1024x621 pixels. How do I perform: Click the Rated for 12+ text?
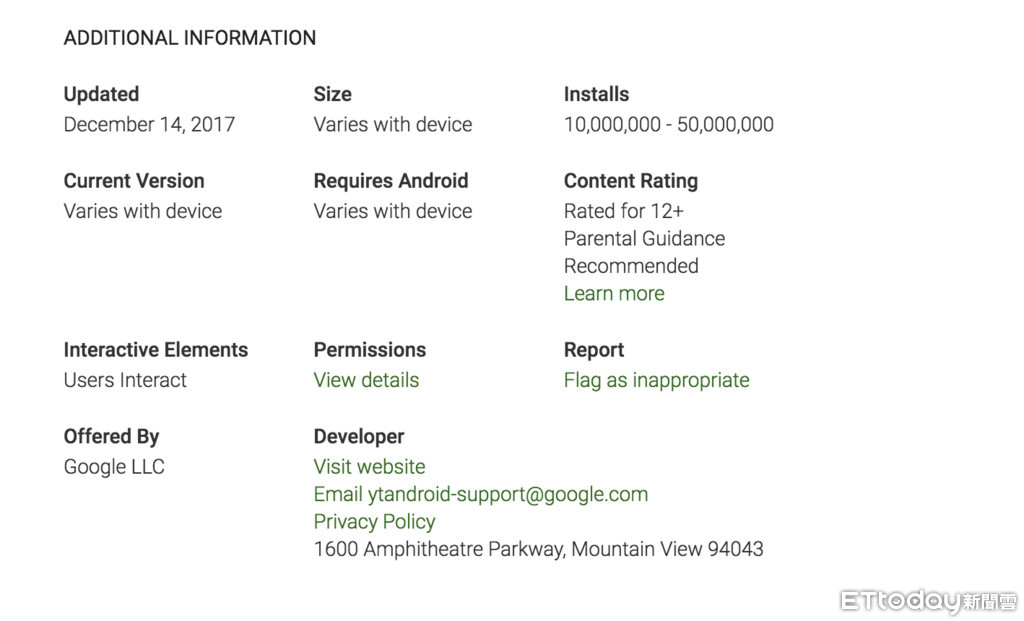pyautogui.click(x=624, y=211)
